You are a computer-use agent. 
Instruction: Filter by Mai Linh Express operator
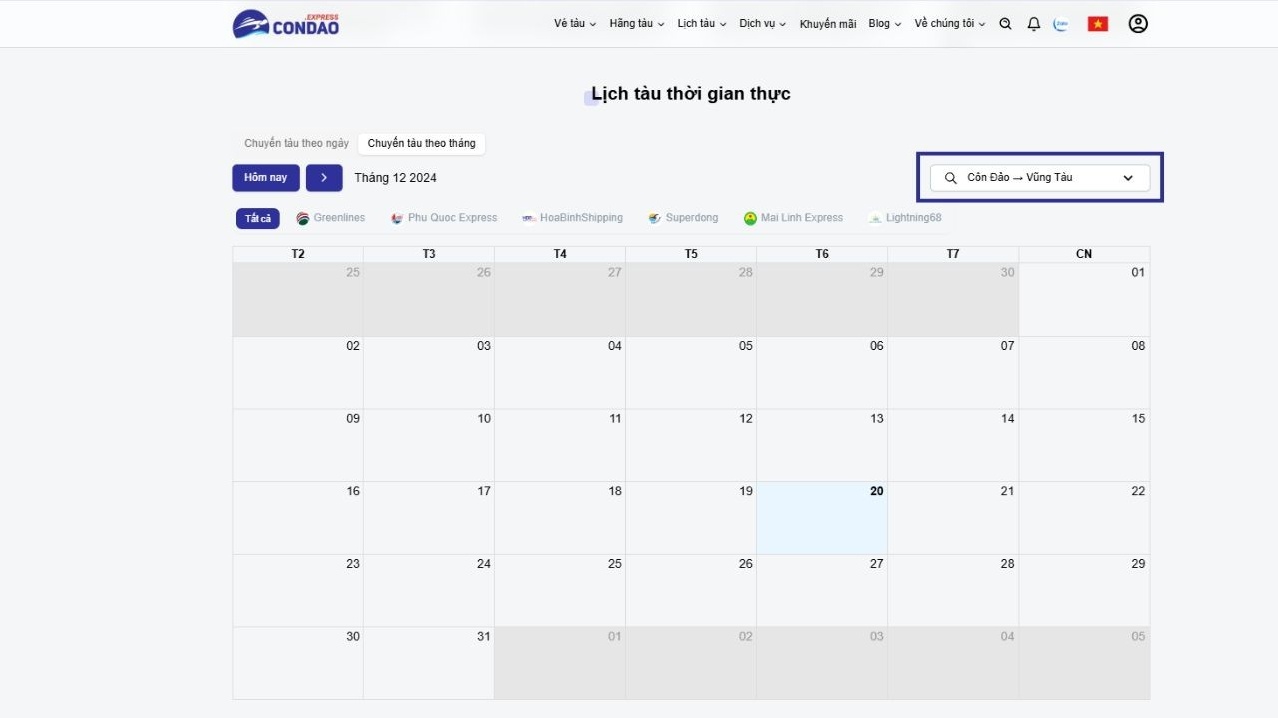[793, 218]
